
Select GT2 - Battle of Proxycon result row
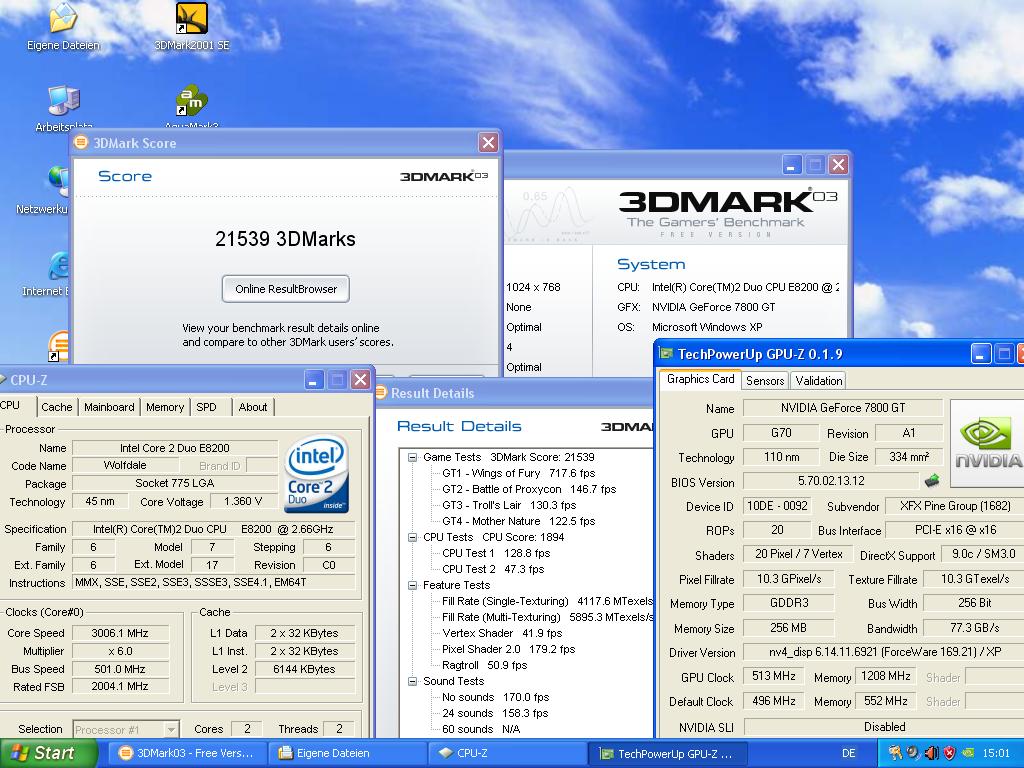[529, 489]
